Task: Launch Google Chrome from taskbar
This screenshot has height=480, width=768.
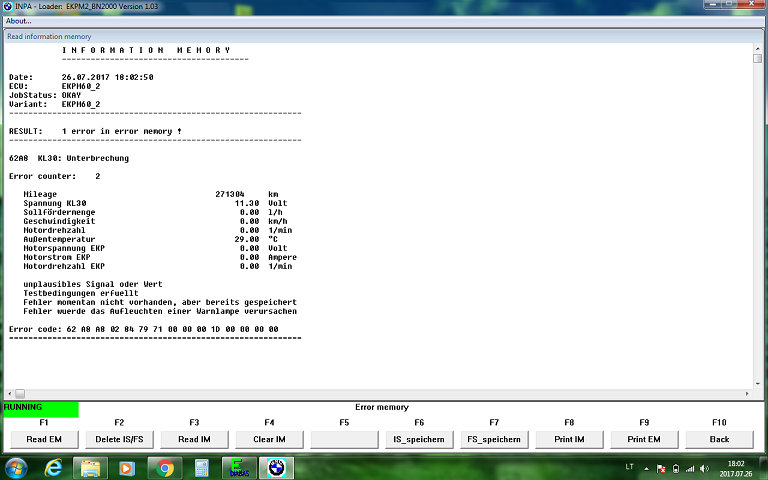Action: (x=164, y=467)
